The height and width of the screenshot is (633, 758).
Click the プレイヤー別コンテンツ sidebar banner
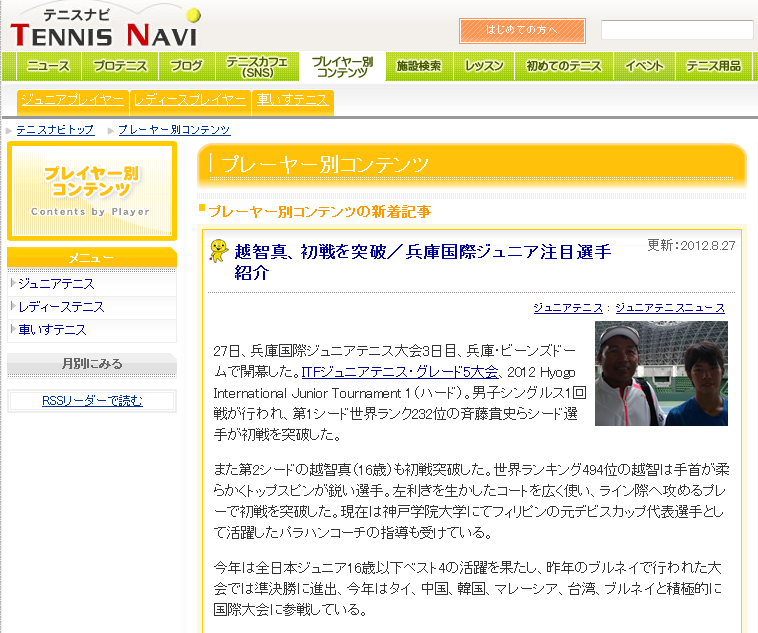(91, 190)
